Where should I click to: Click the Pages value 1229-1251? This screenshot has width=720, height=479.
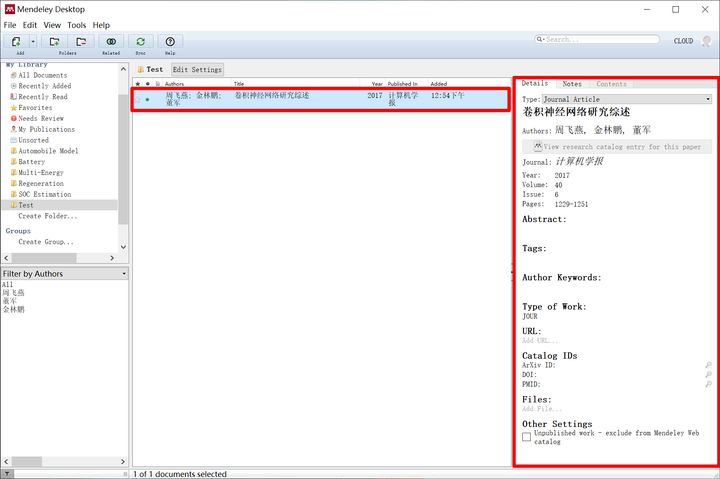coord(571,204)
